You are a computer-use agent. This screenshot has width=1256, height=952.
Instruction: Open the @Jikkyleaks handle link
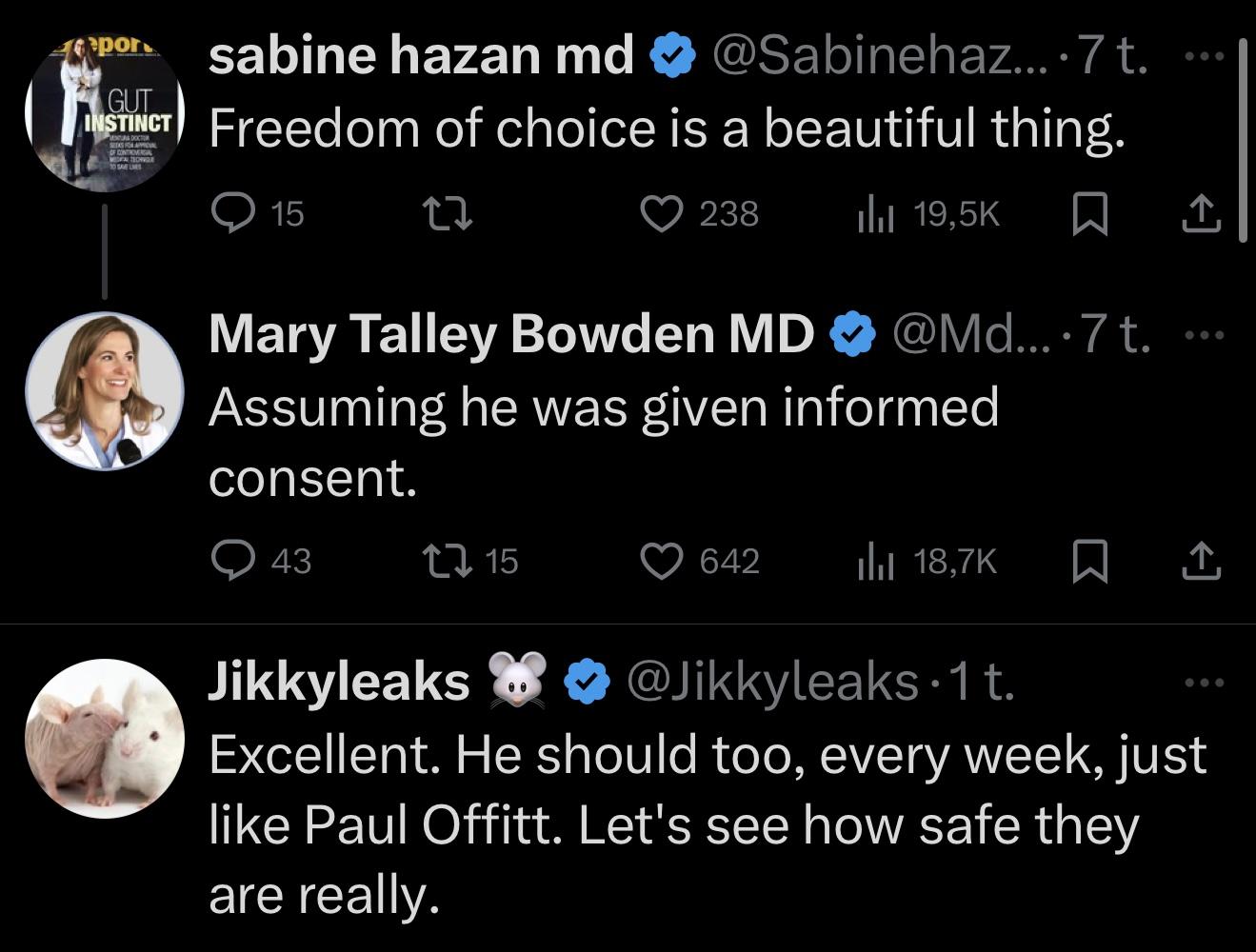tap(770, 683)
